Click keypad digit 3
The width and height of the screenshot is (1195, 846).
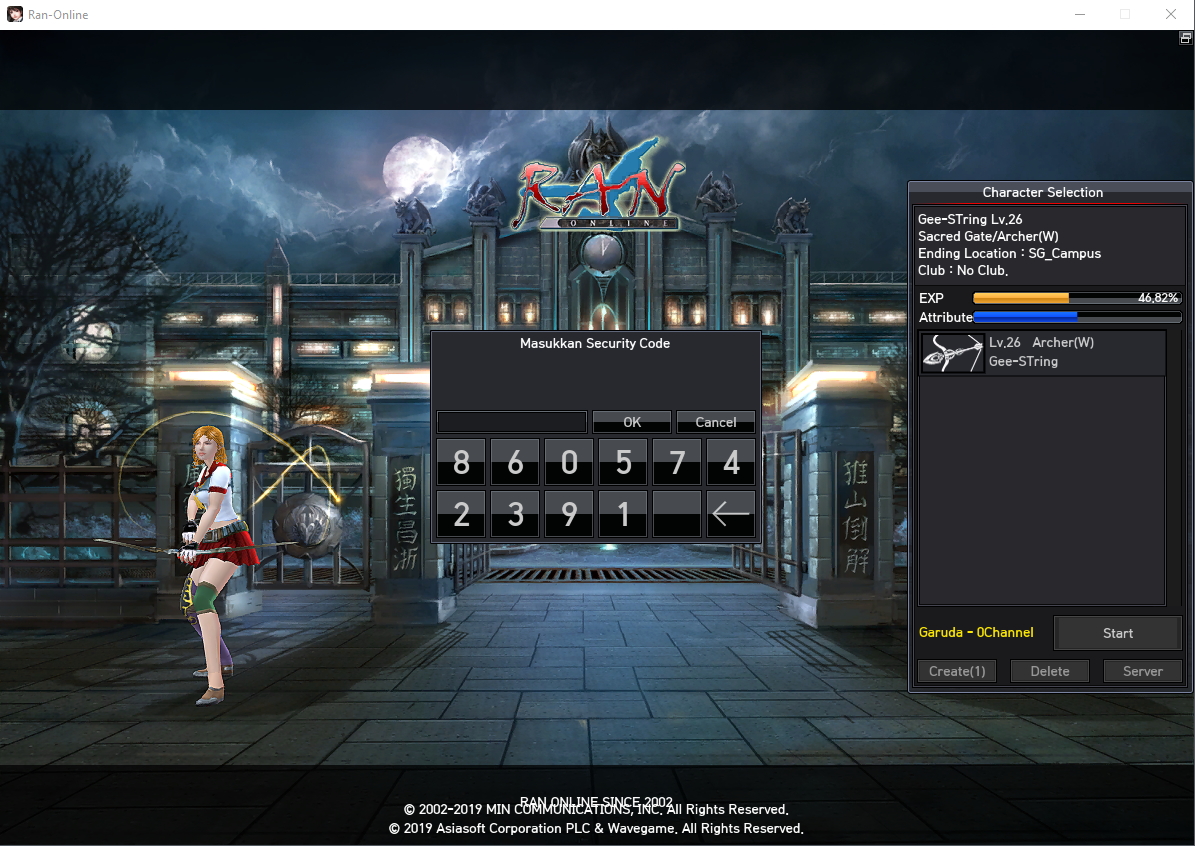[x=515, y=514]
